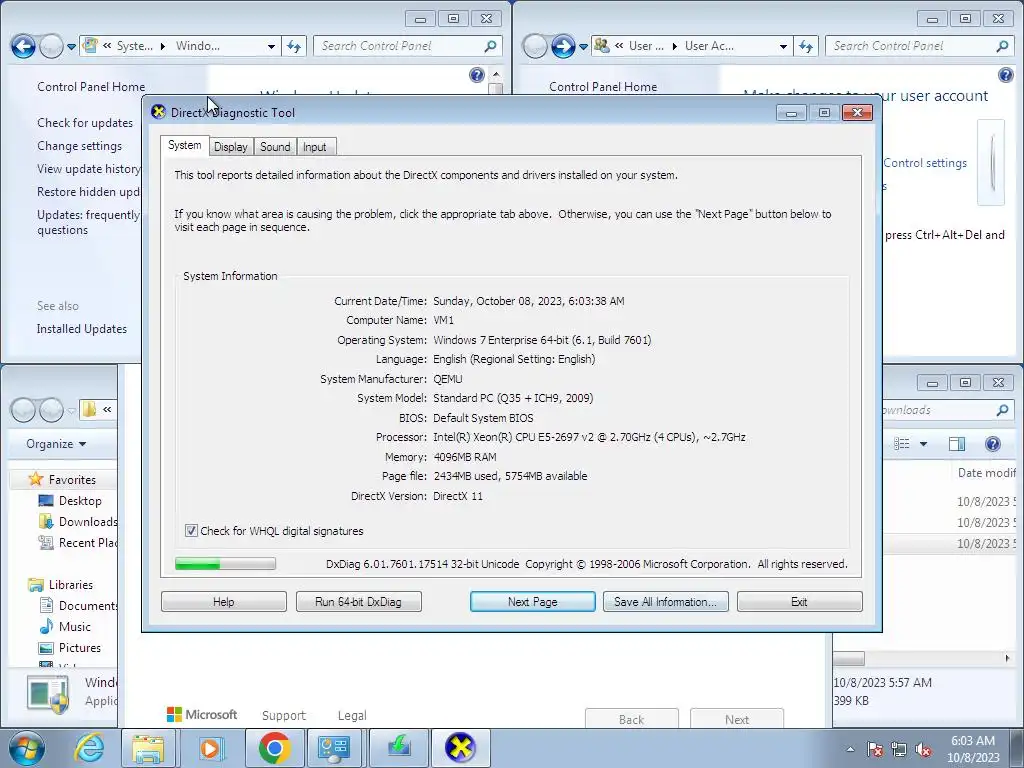1024x768 pixels.
Task: Click DirectX Diagnostic Tool title bar icon
Action: pos(158,112)
